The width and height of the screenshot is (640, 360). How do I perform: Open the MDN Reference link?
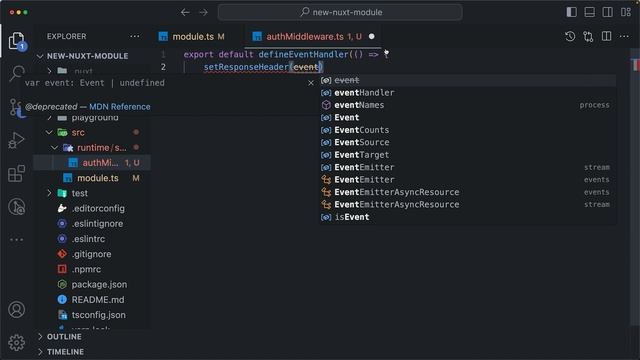120,107
